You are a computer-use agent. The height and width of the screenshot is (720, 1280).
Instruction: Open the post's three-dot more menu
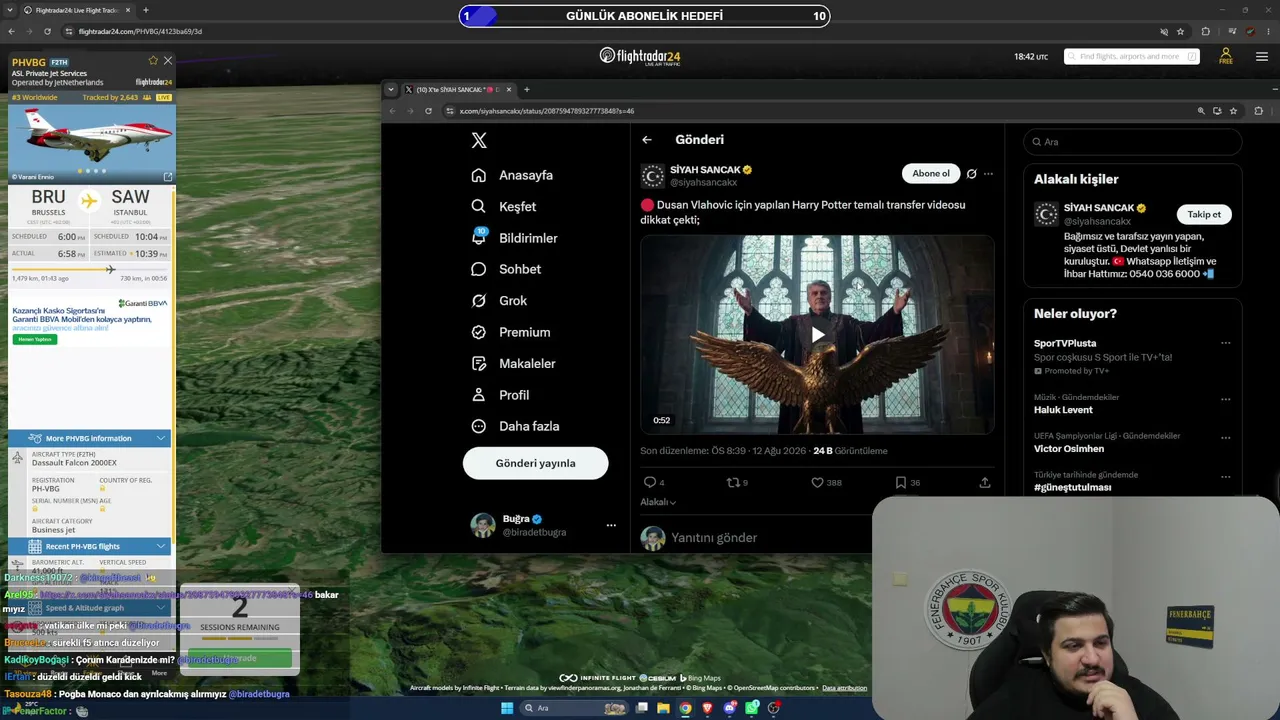(988, 174)
